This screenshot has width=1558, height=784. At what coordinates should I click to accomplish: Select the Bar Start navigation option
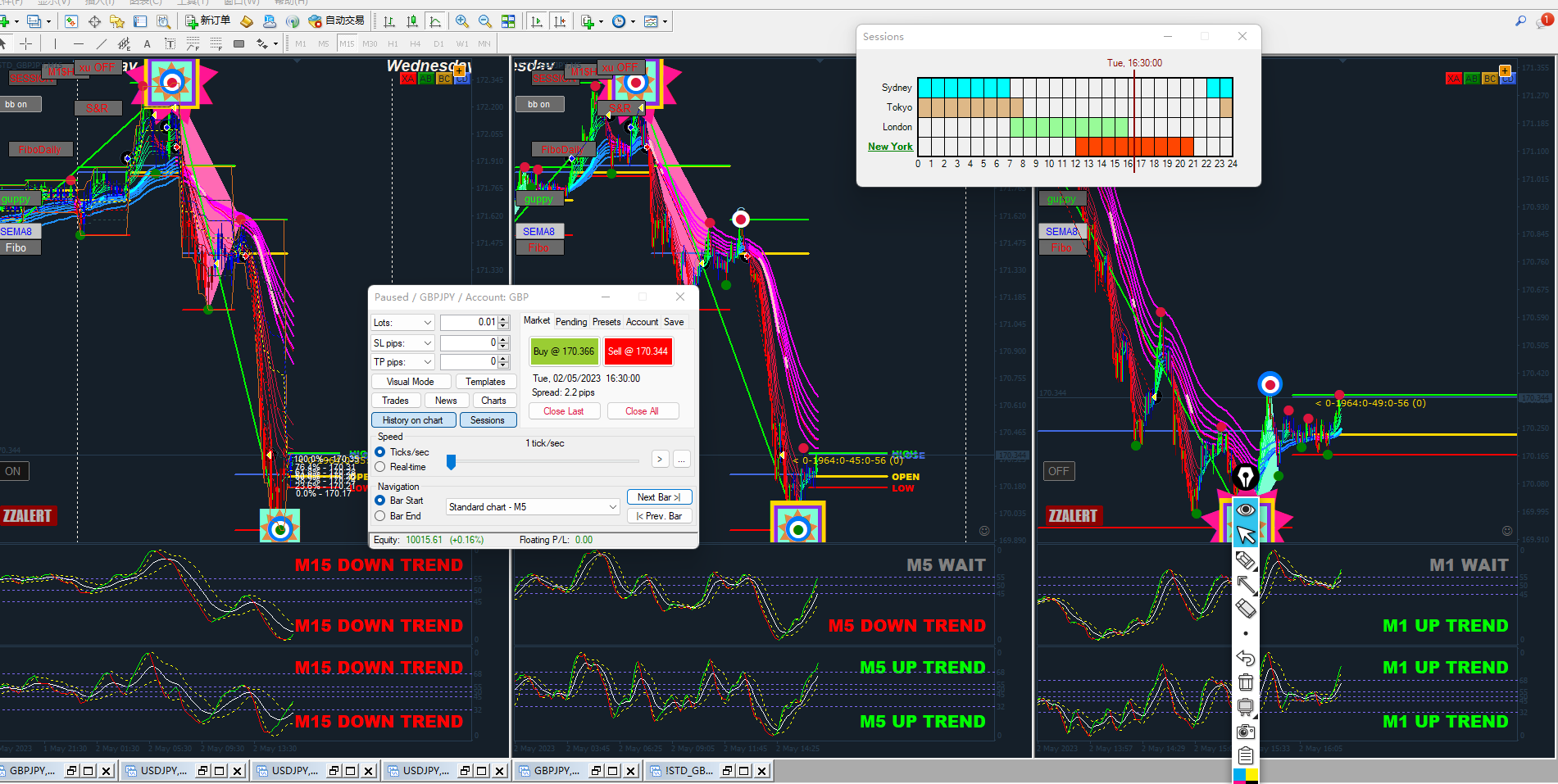[380, 501]
